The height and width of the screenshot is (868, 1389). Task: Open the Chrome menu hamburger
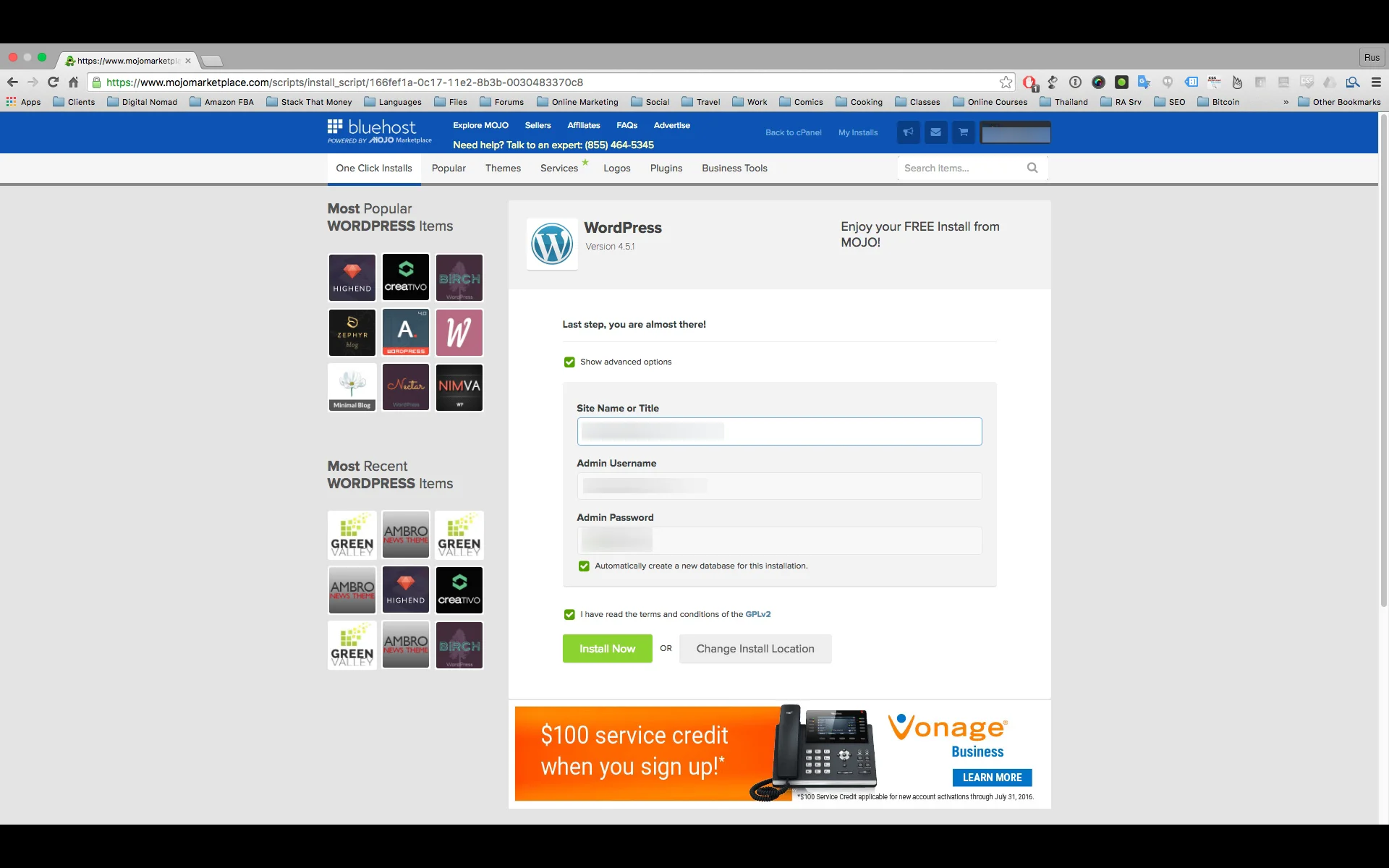[x=1376, y=82]
